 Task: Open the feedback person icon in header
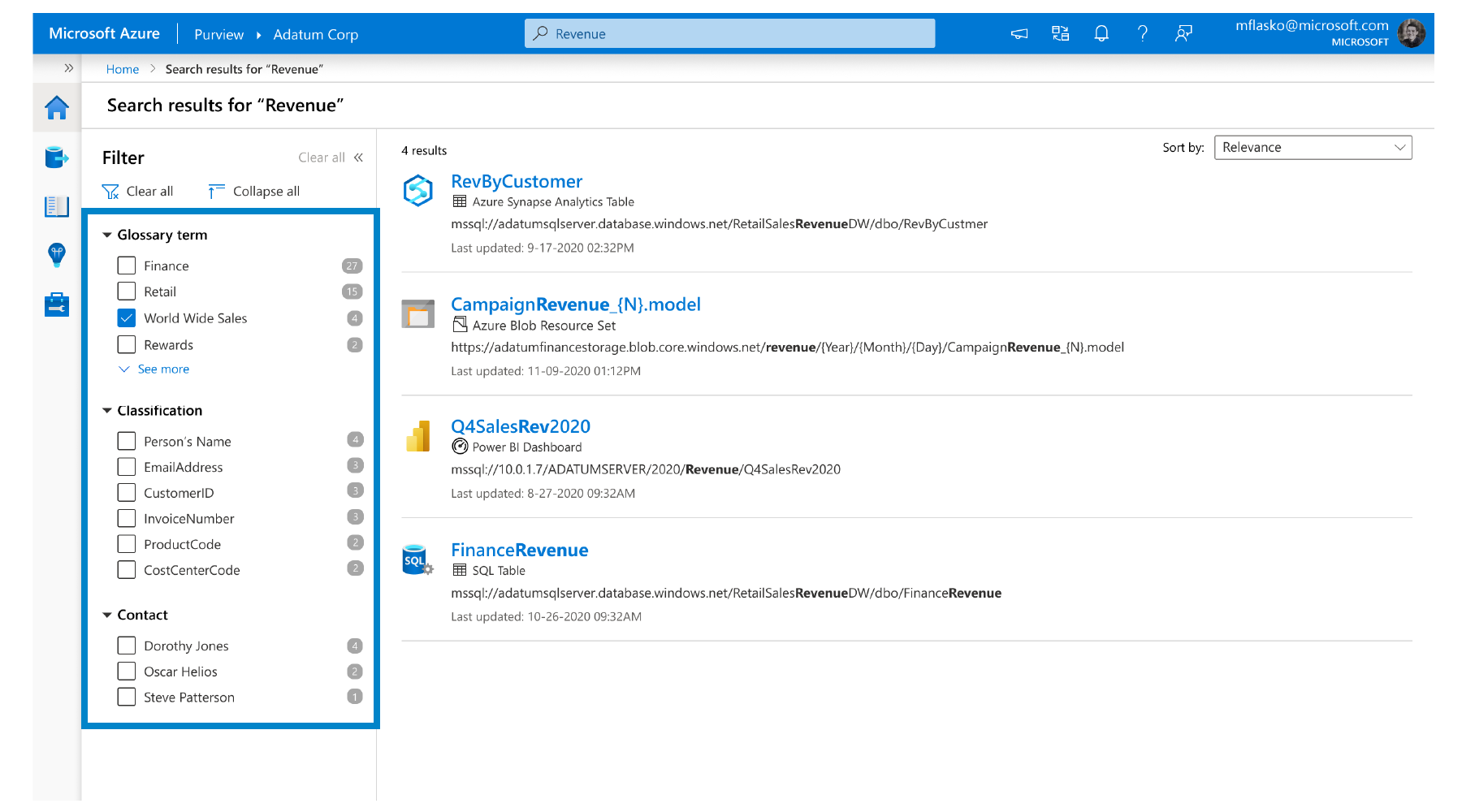[x=1183, y=33]
